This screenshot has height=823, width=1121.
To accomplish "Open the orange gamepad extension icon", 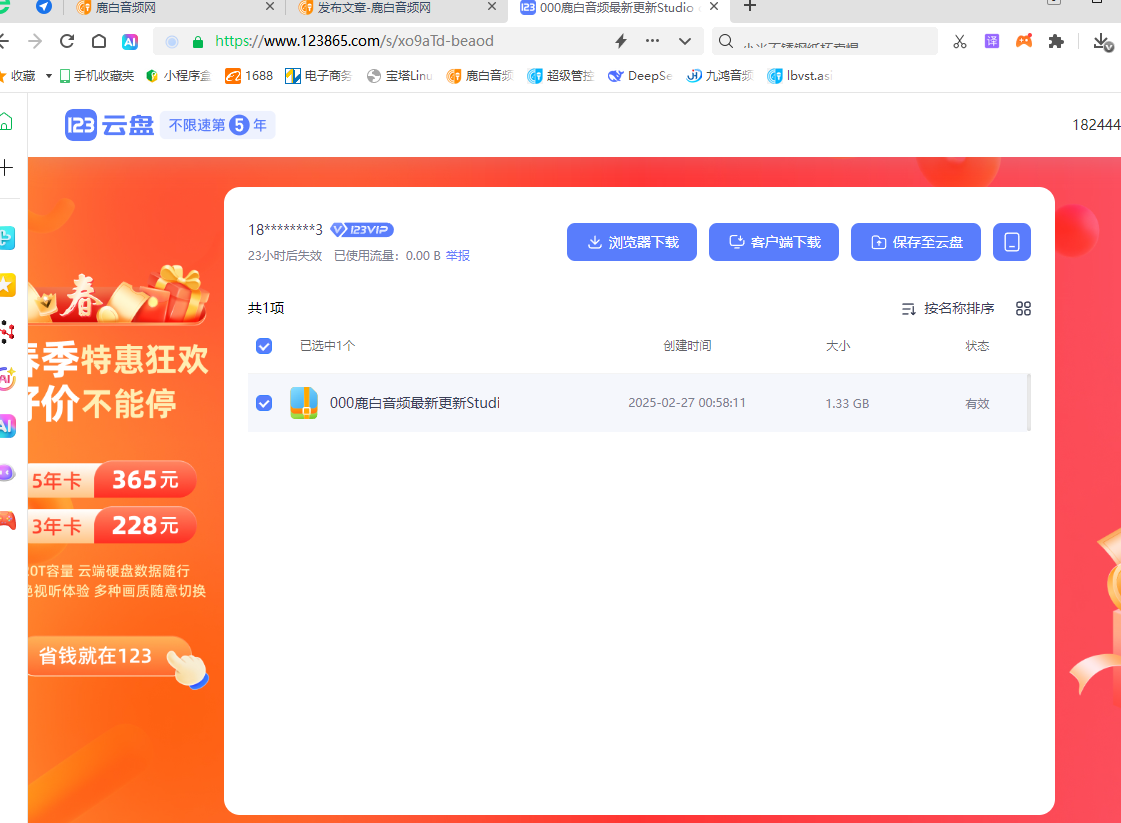I will click(x=1024, y=41).
